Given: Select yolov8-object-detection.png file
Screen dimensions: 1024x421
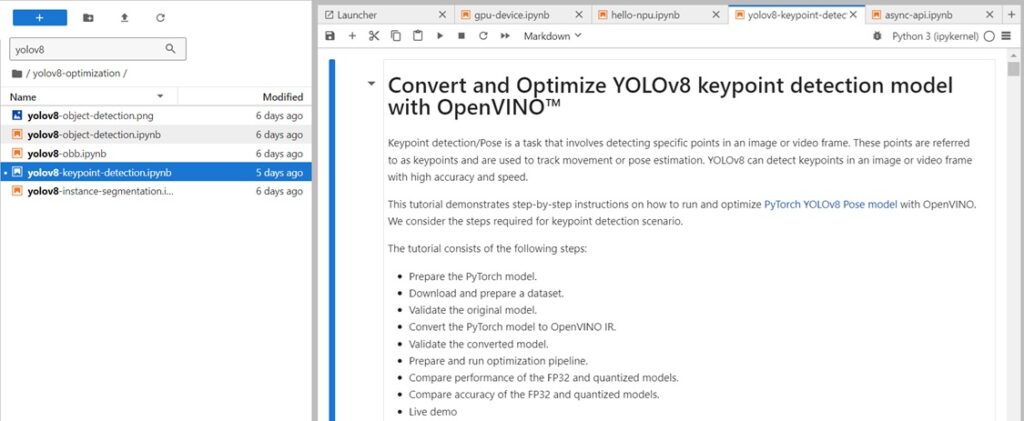Looking at the screenshot, I should (156, 116).
